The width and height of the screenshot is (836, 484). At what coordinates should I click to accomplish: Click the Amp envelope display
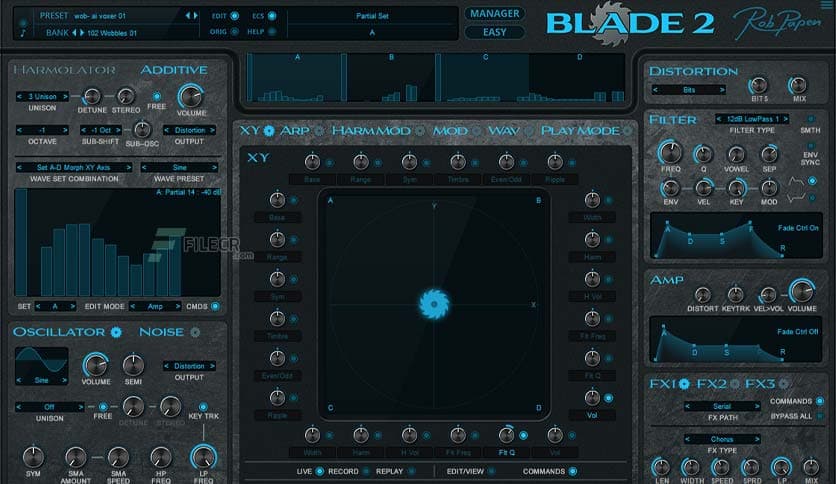pyautogui.click(x=736, y=340)
